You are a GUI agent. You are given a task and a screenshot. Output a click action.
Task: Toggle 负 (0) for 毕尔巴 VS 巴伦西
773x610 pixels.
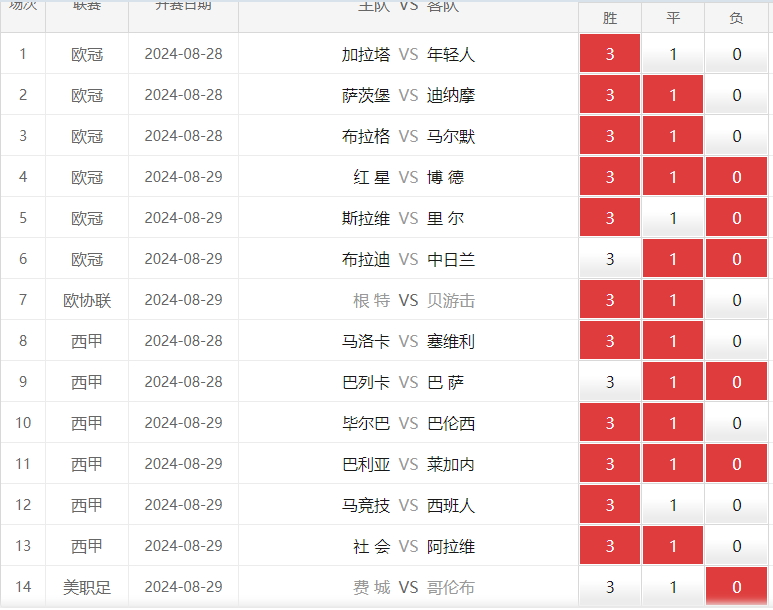coord(737,422)
